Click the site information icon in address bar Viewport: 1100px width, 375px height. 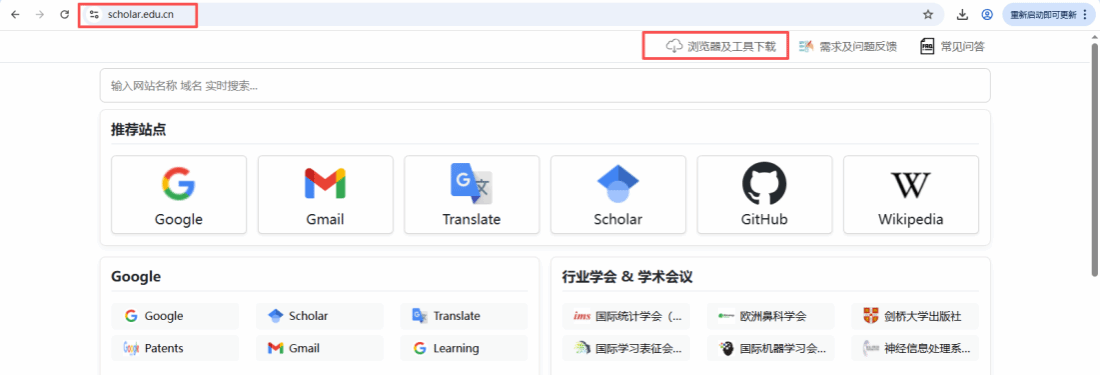[94, 14]
